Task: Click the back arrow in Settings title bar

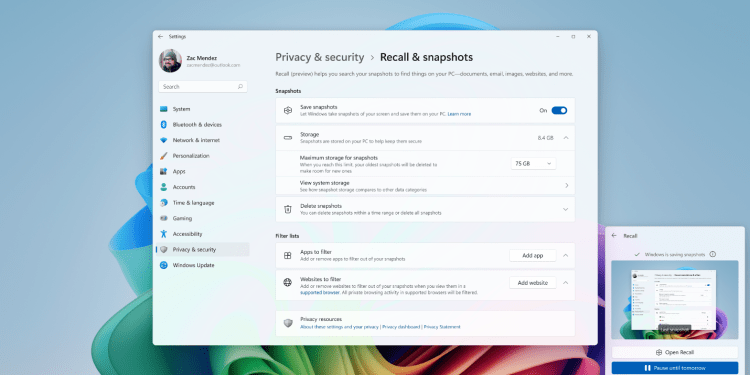Action: pos(160,36)
